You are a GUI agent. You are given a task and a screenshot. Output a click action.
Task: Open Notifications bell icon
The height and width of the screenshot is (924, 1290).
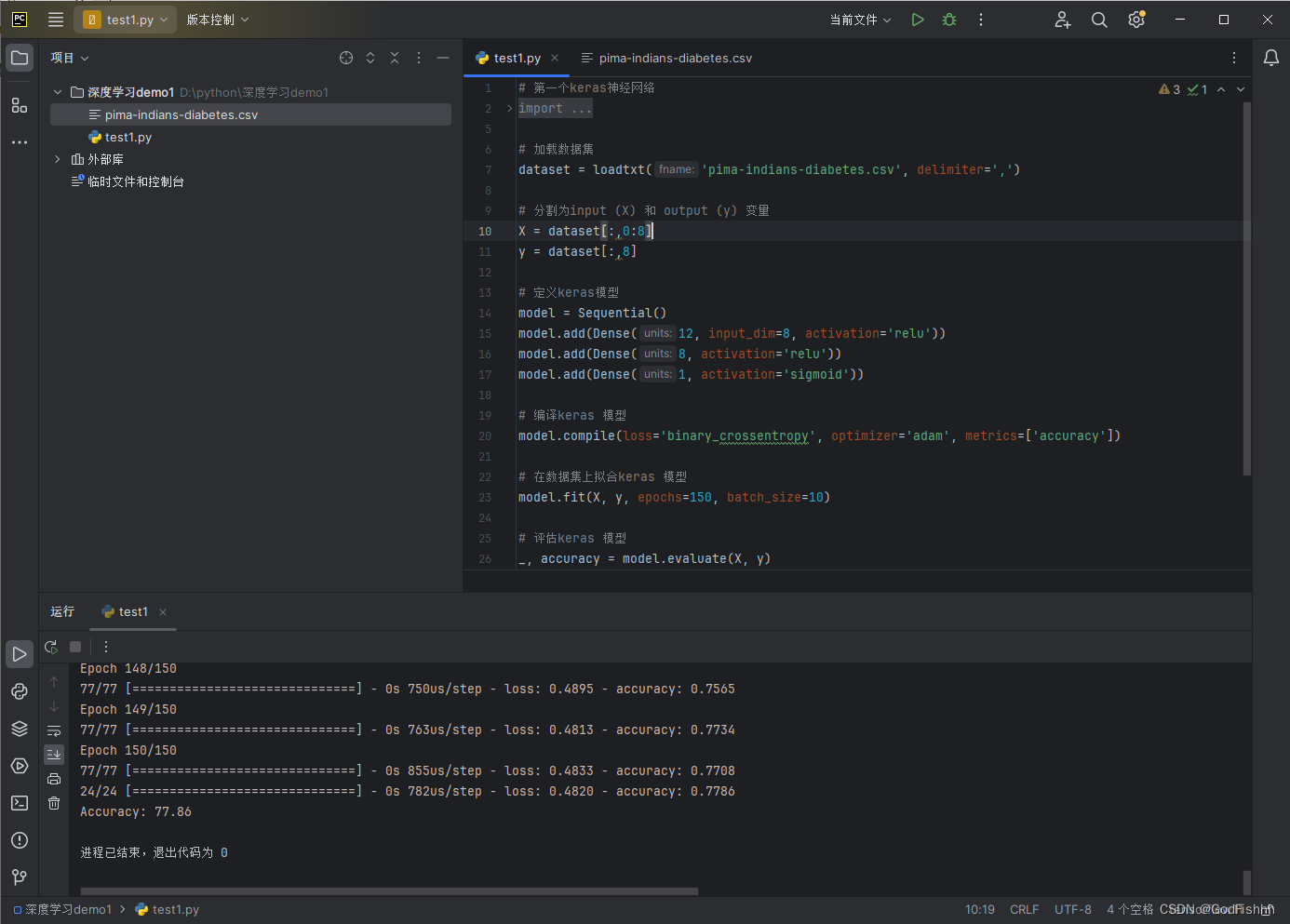tap(1271, 58)
